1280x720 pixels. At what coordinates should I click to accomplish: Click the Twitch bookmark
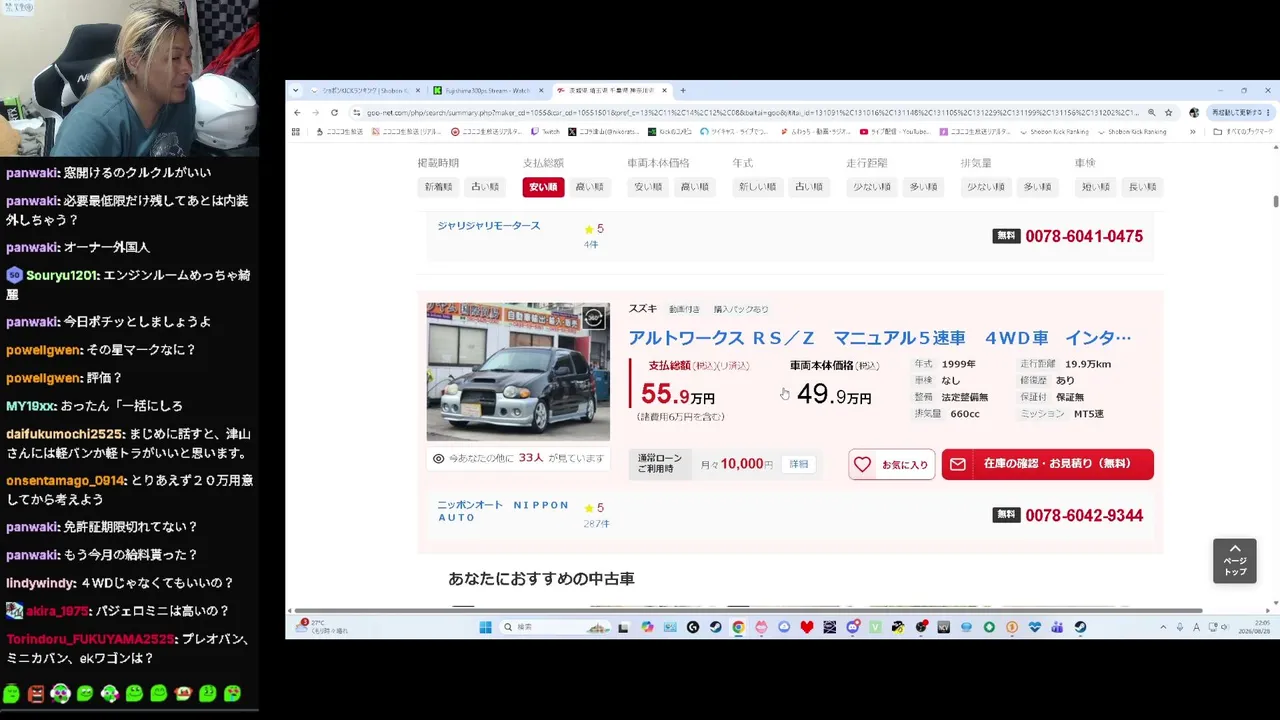click(x=546, y=131)
